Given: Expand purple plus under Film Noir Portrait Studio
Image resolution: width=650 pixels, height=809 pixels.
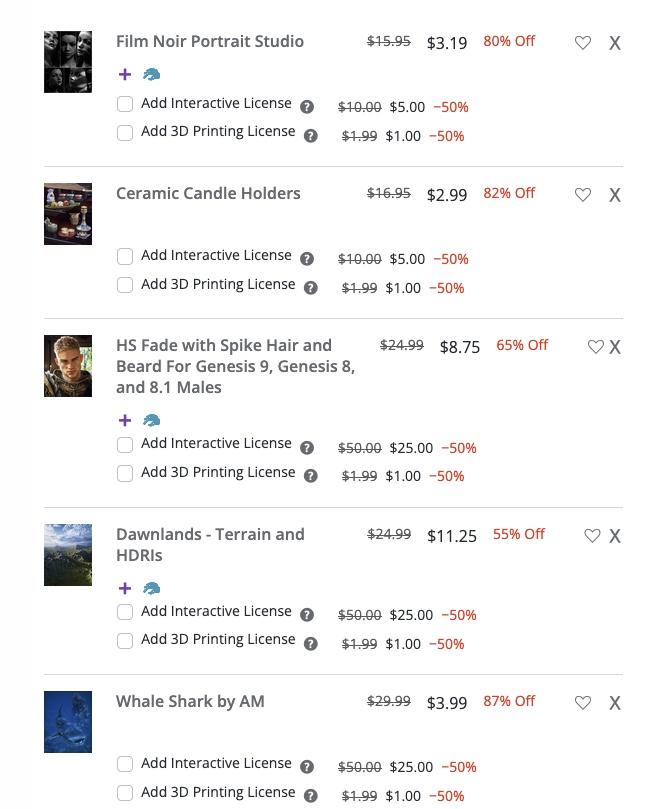Looking at the screenshot, I should coord(125,74).
